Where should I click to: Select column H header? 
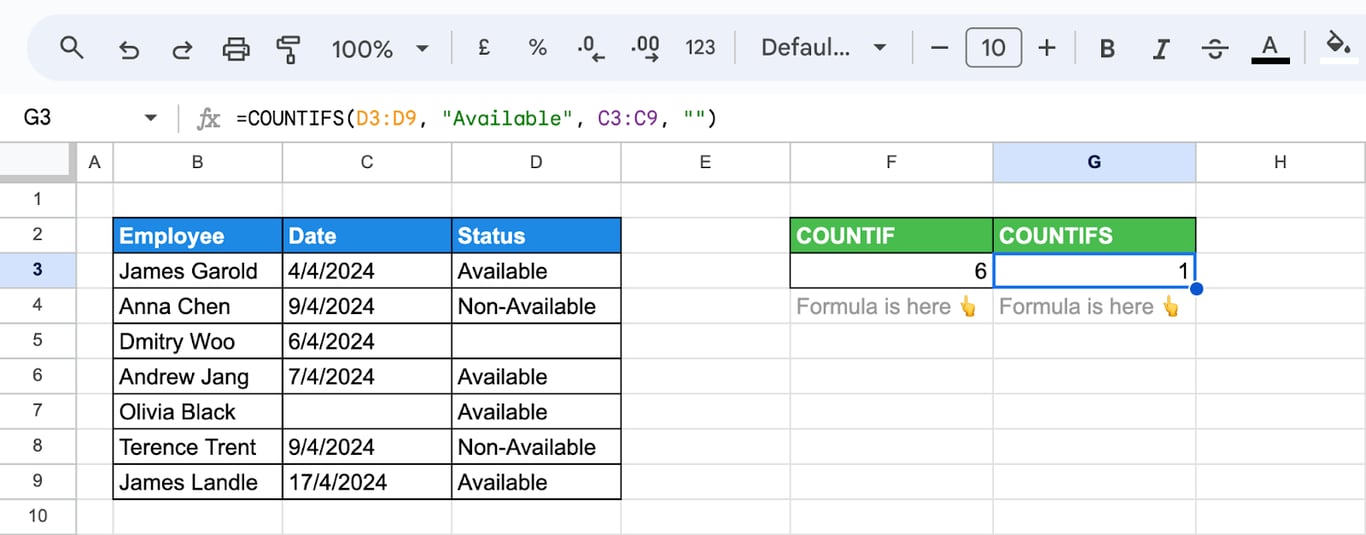click(x=1280, y=162)
